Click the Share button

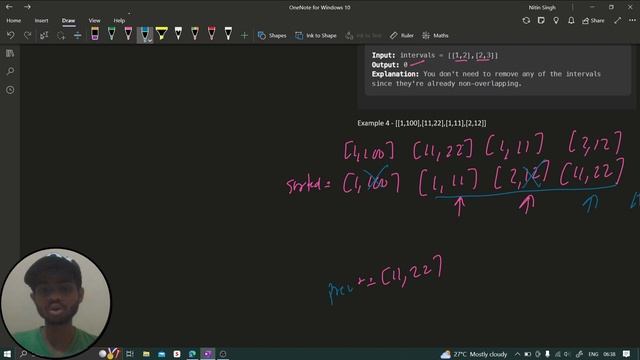pyautogui.click(x=593, y=20)
